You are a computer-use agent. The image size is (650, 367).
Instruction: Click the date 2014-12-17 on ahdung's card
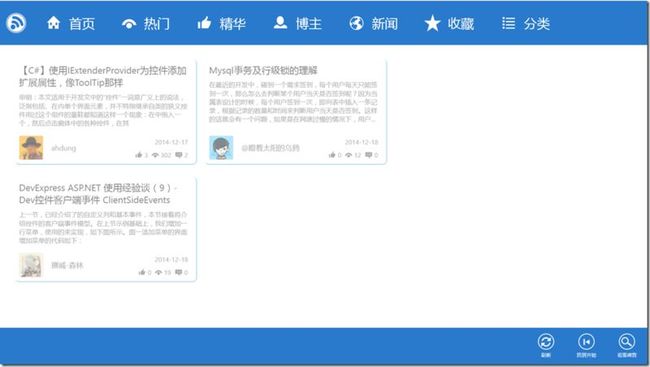point(171,142)
